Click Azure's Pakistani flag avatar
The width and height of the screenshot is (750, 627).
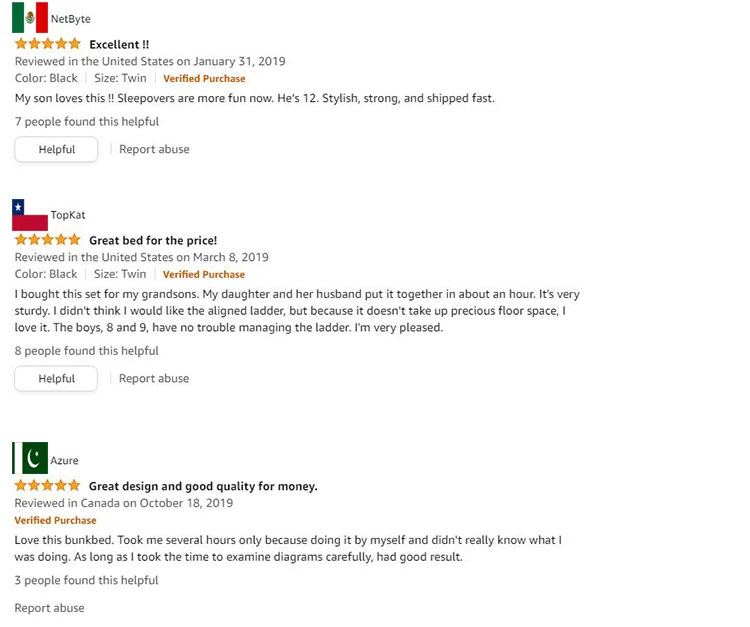pos(30,458)
